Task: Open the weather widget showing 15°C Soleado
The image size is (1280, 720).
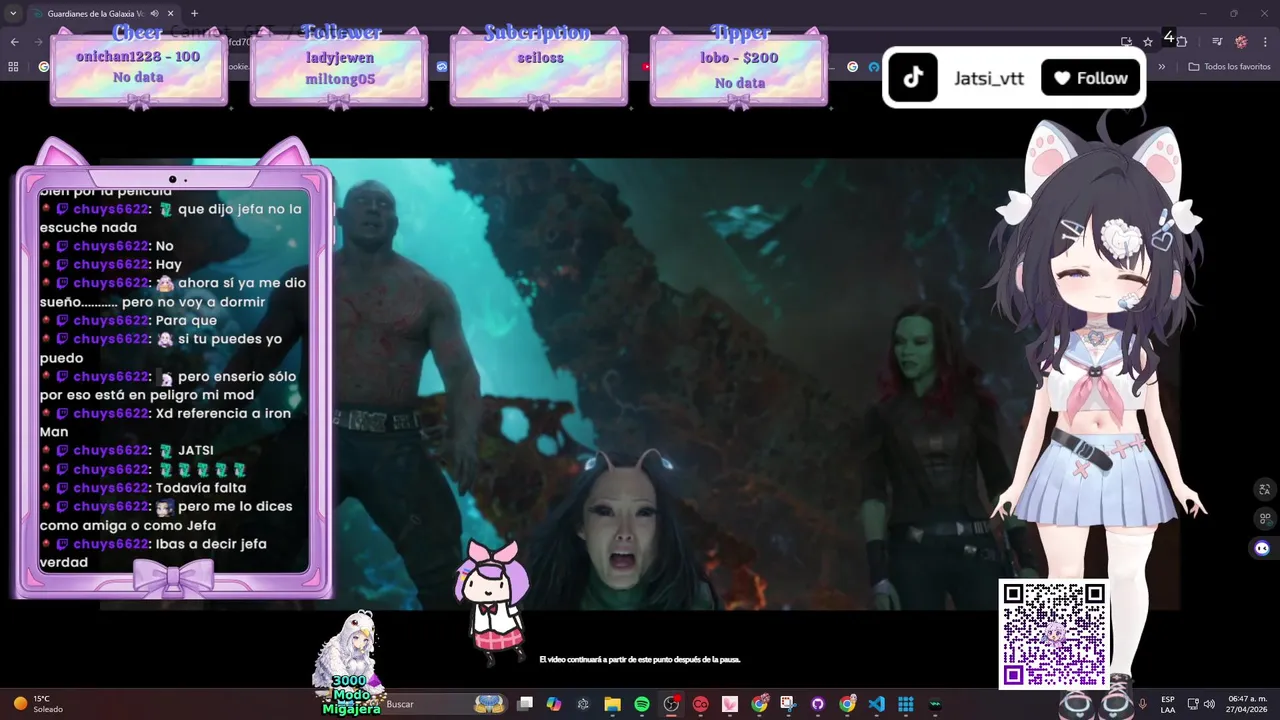Action: pos(38,704)
